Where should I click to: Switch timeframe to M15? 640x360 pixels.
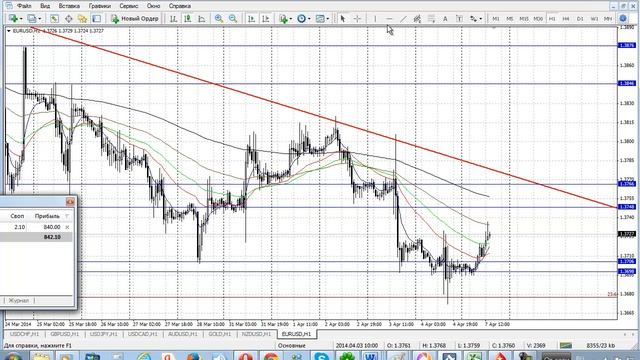pos(524,19)
